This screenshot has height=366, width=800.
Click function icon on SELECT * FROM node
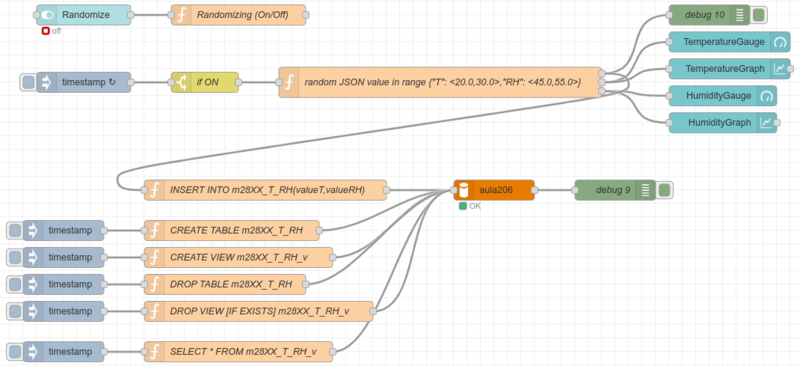click(155, 352)
